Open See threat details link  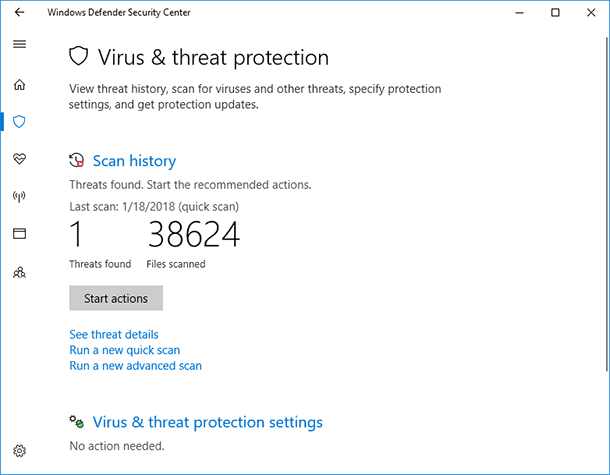click(114, 335)
